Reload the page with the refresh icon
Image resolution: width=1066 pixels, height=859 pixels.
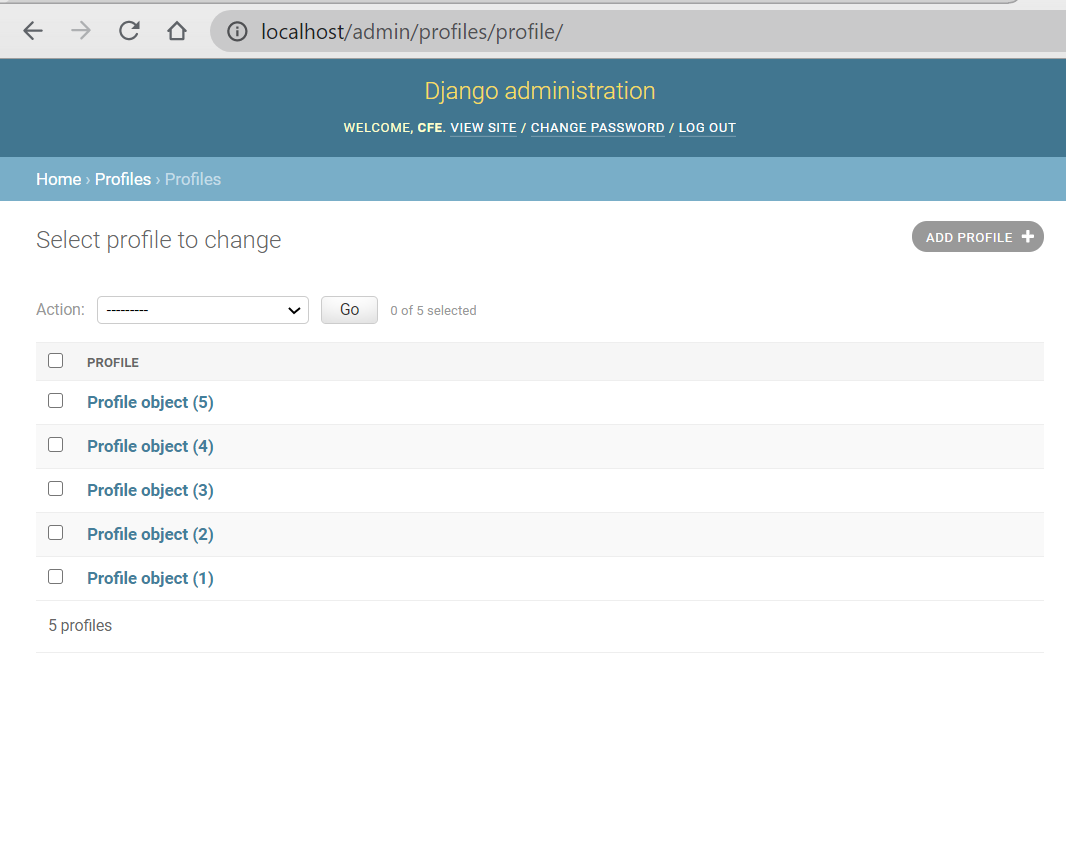coord(129,31)
